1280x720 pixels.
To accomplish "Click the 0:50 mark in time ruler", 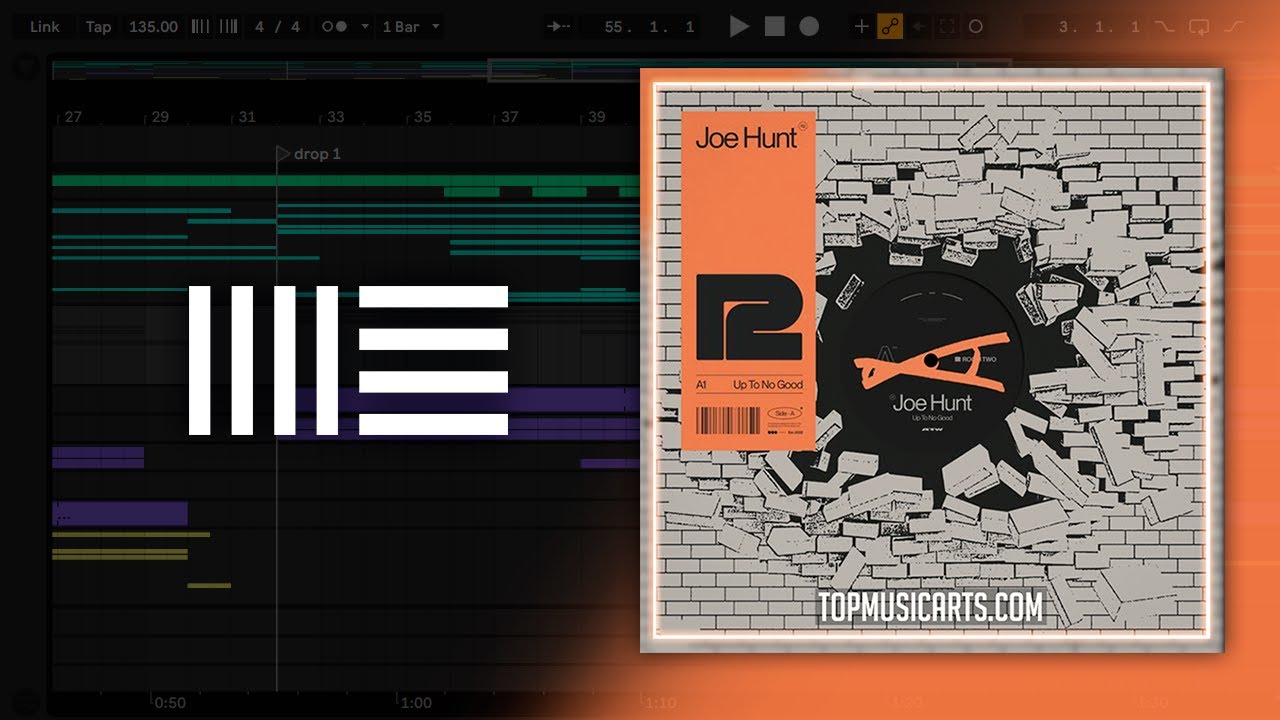I will (x=170, y=702).
